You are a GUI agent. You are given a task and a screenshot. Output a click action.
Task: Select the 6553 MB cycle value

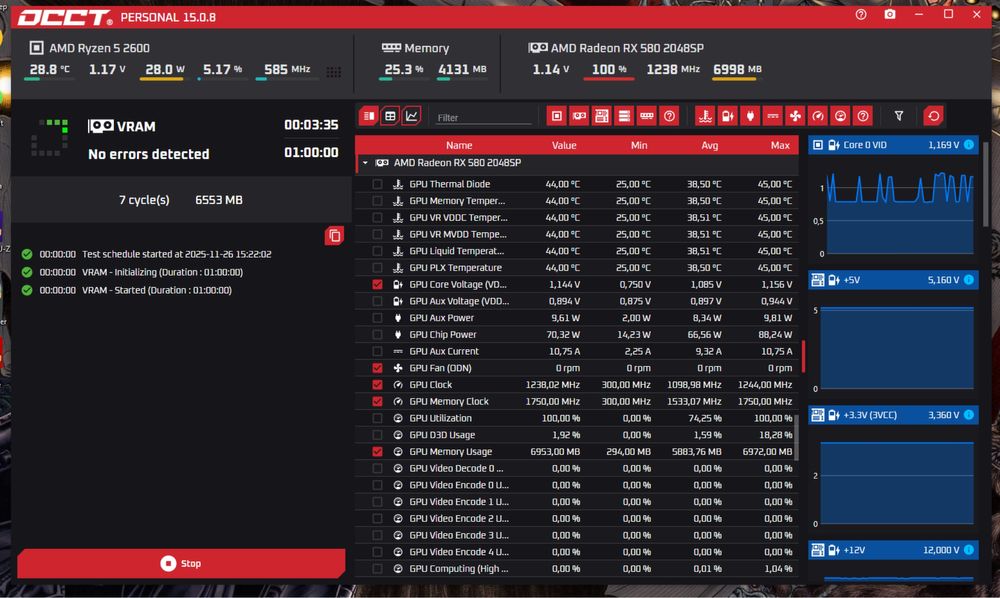(219, 200)
